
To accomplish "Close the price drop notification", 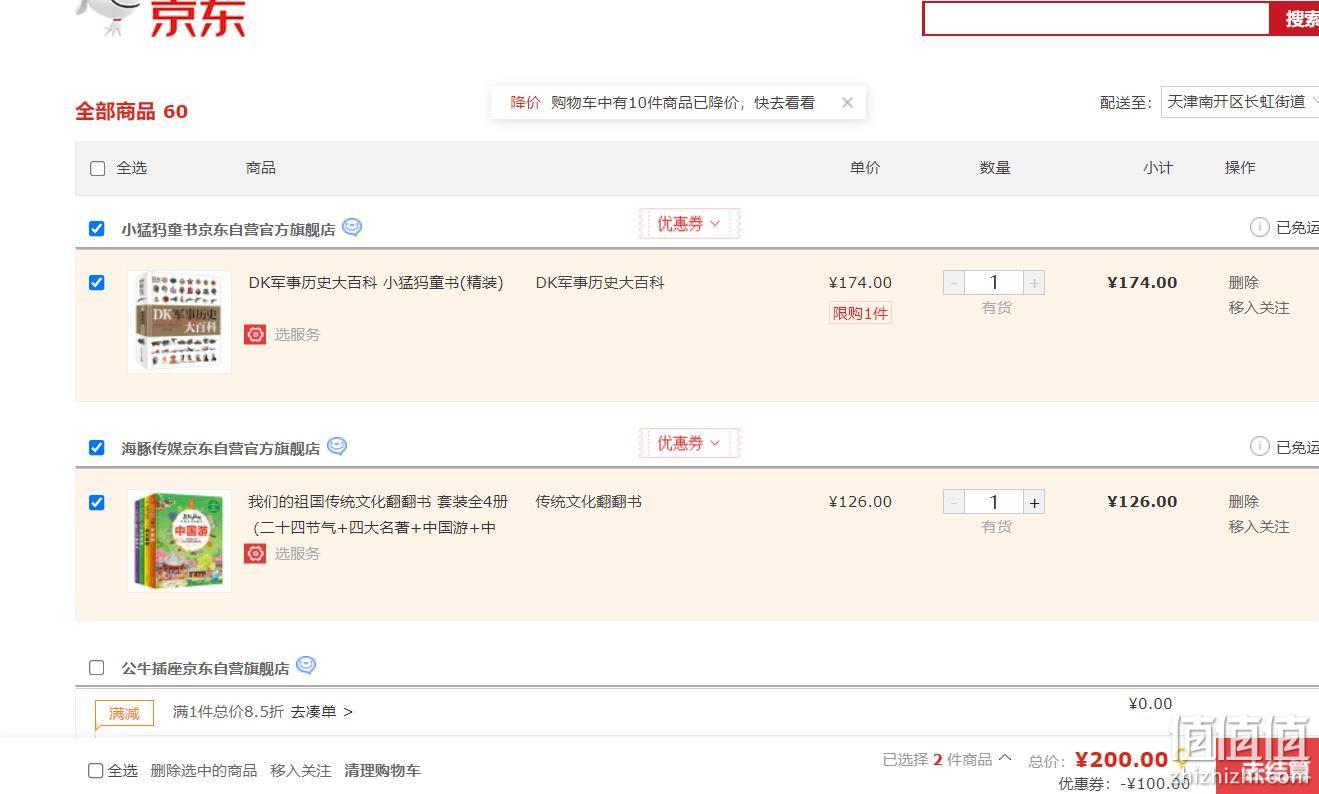I will (x=847, y=102).
